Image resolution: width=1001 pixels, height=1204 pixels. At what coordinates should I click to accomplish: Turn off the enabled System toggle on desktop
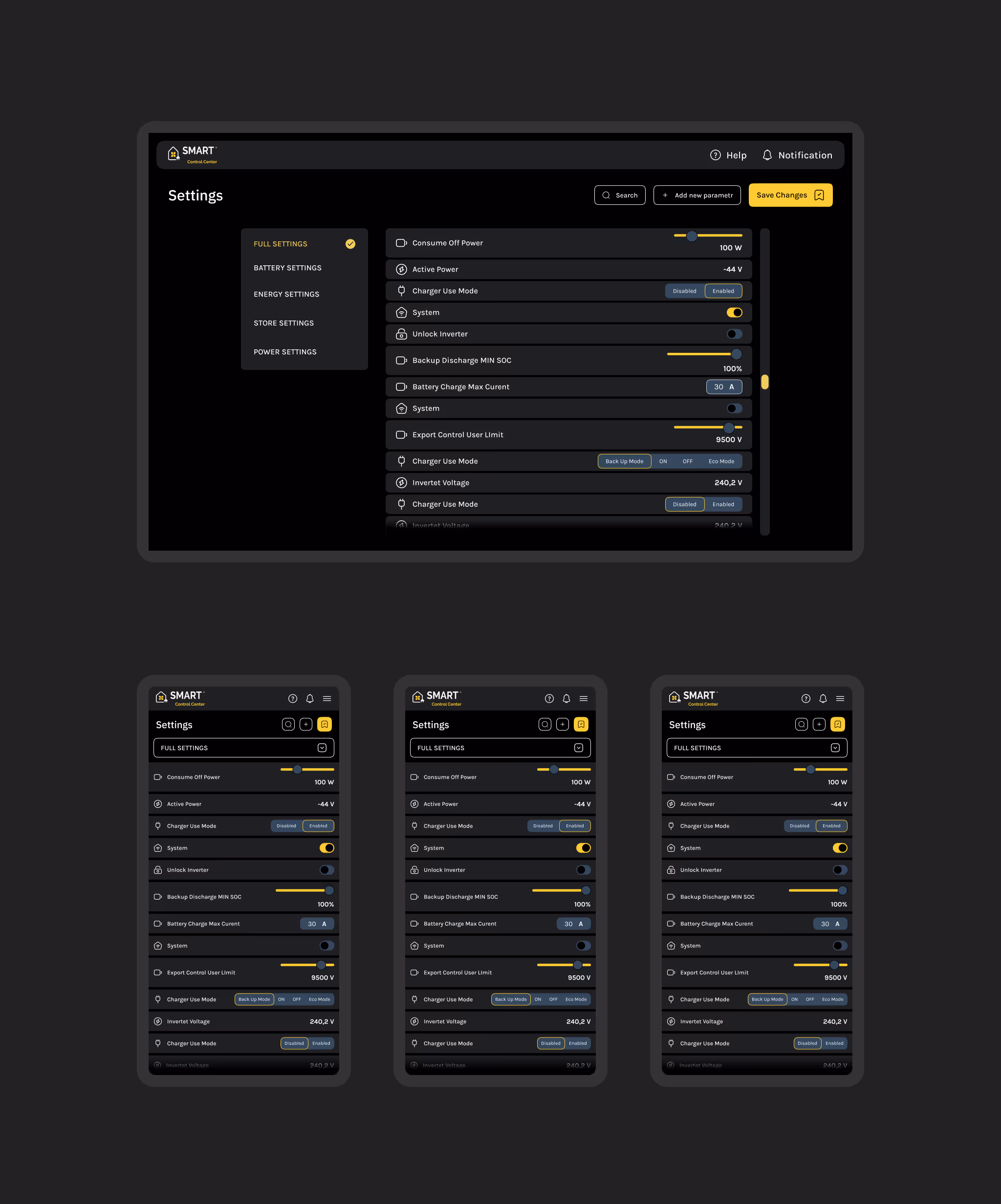(x=734, y=312)
